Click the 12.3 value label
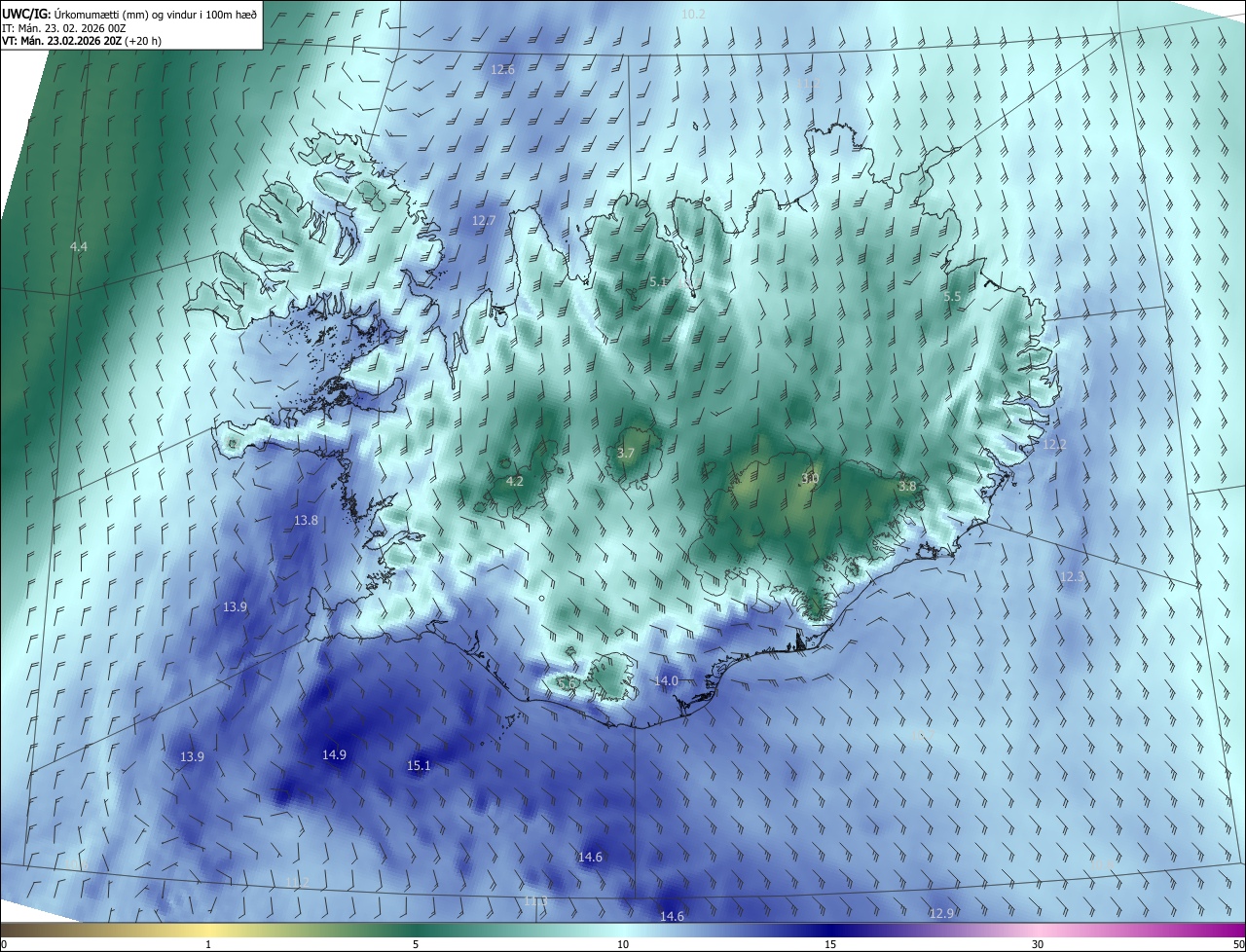 point(1072,576)
